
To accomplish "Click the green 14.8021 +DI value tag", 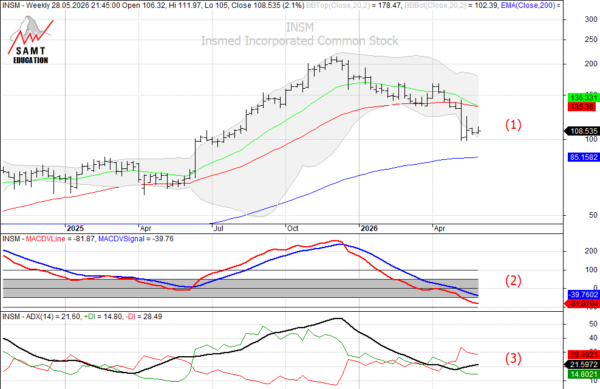I will pos(583,374).
